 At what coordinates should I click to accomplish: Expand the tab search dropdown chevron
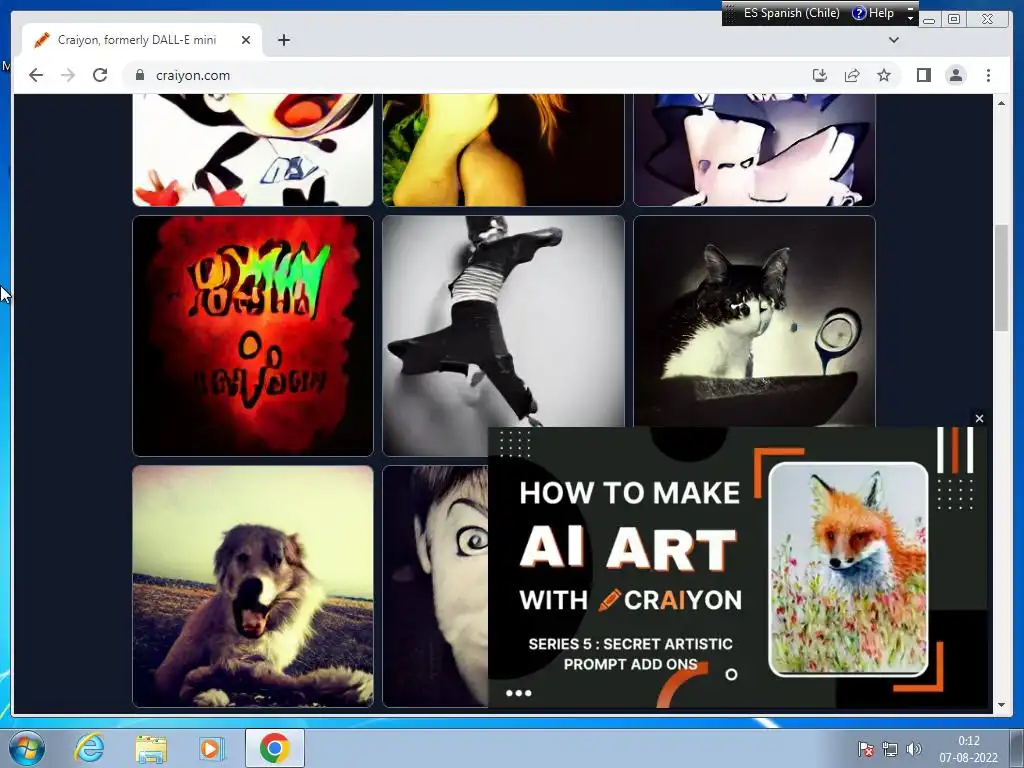click(x=894, y=40)
